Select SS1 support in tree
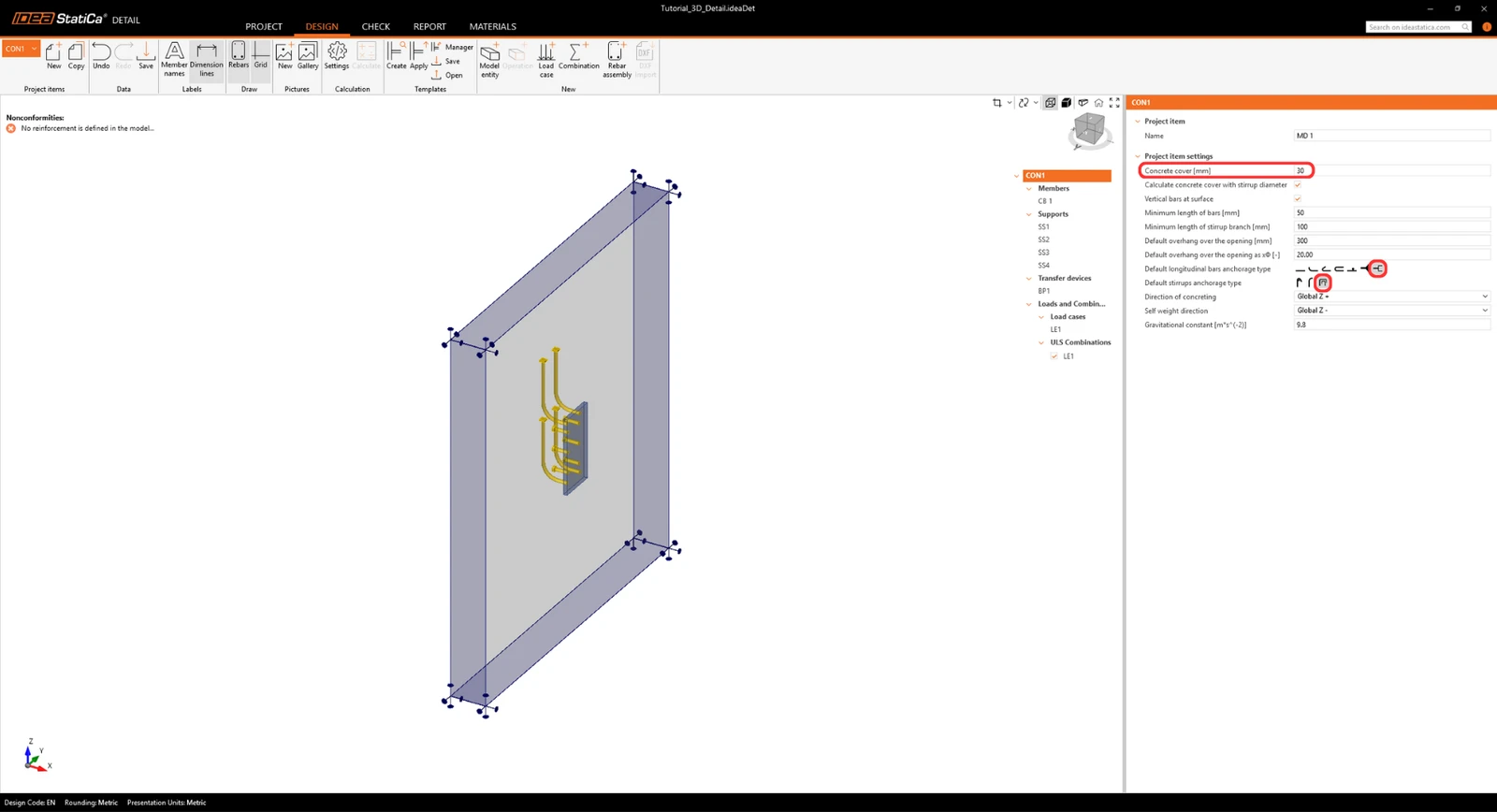1497x812 pixels. point(1043,227)
